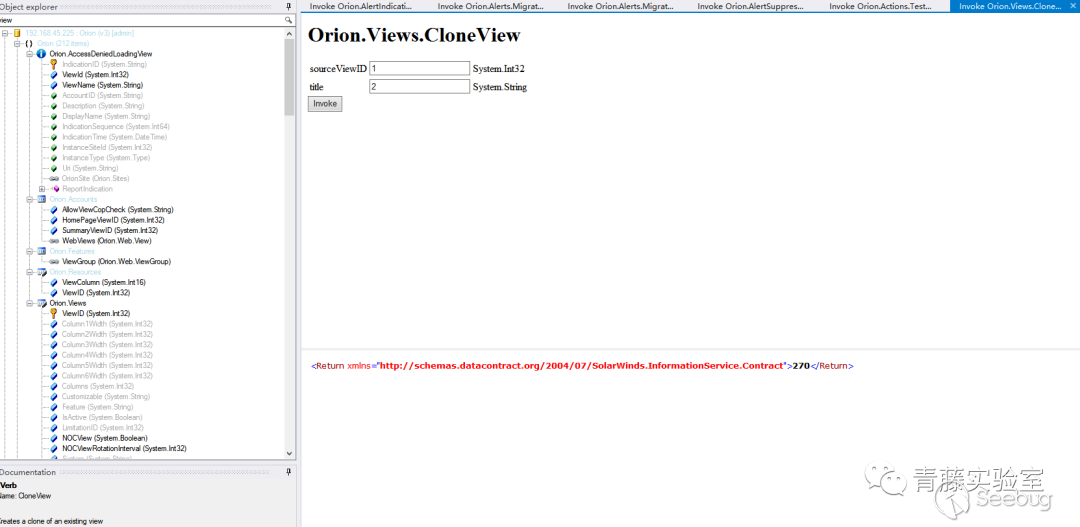Click the key icon beside IndicationID
Viewport: 1080px width, 527px height.
tap(54, 64)
